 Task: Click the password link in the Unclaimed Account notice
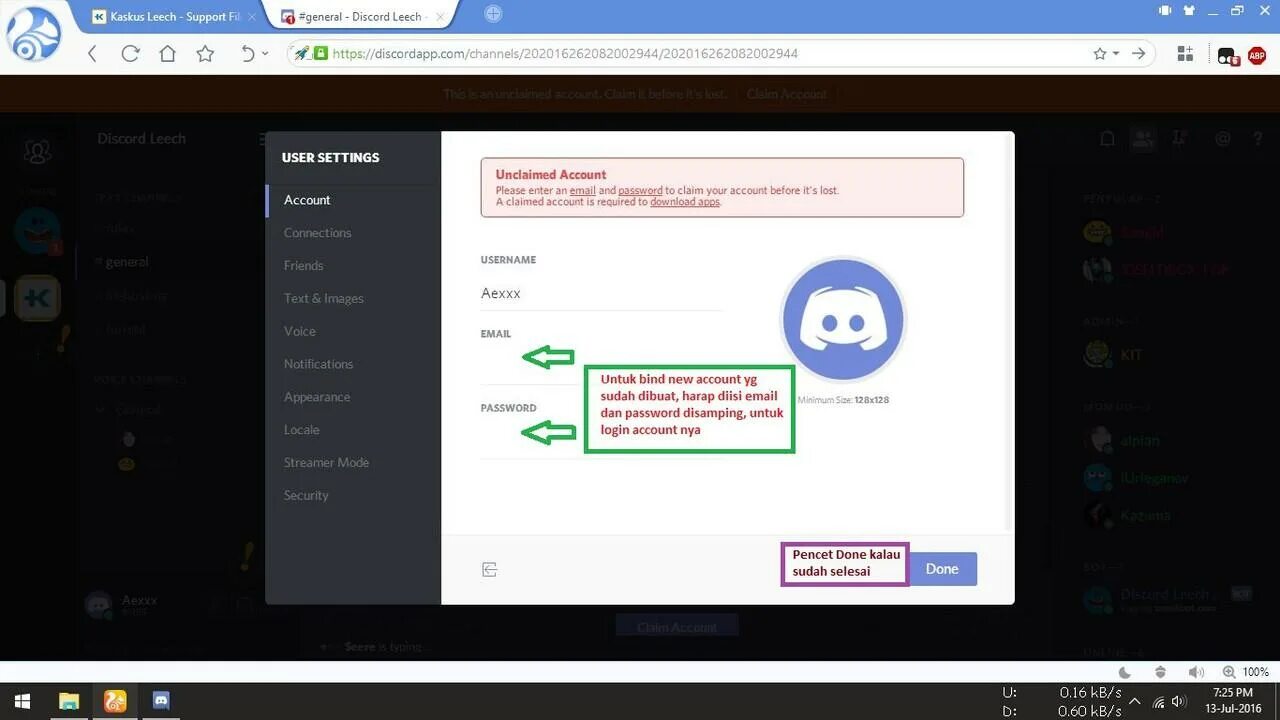(640, 190)
